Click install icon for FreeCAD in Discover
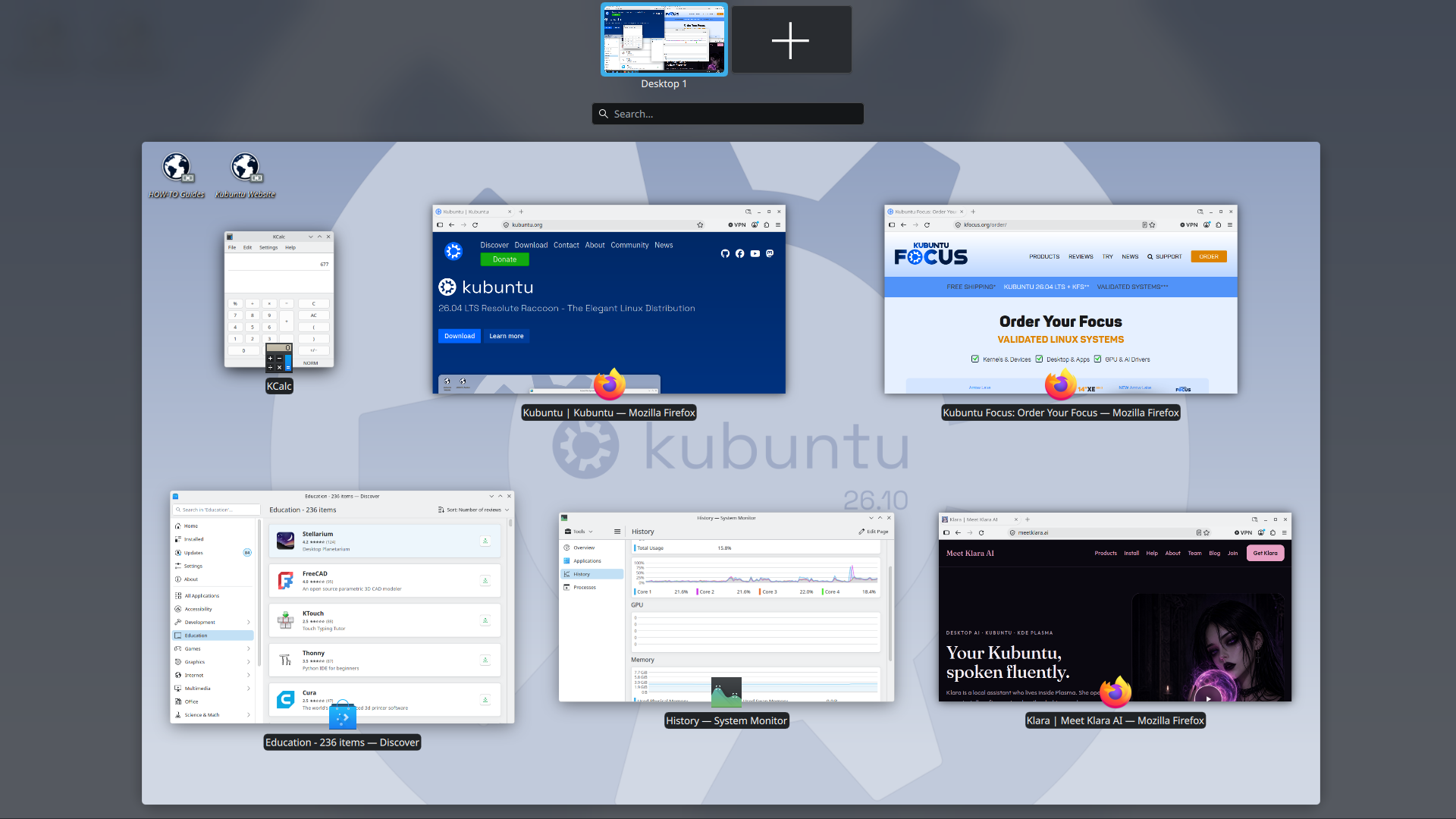Image resolution: width=1456 pixels, height=819 pixels. point(485,581)
